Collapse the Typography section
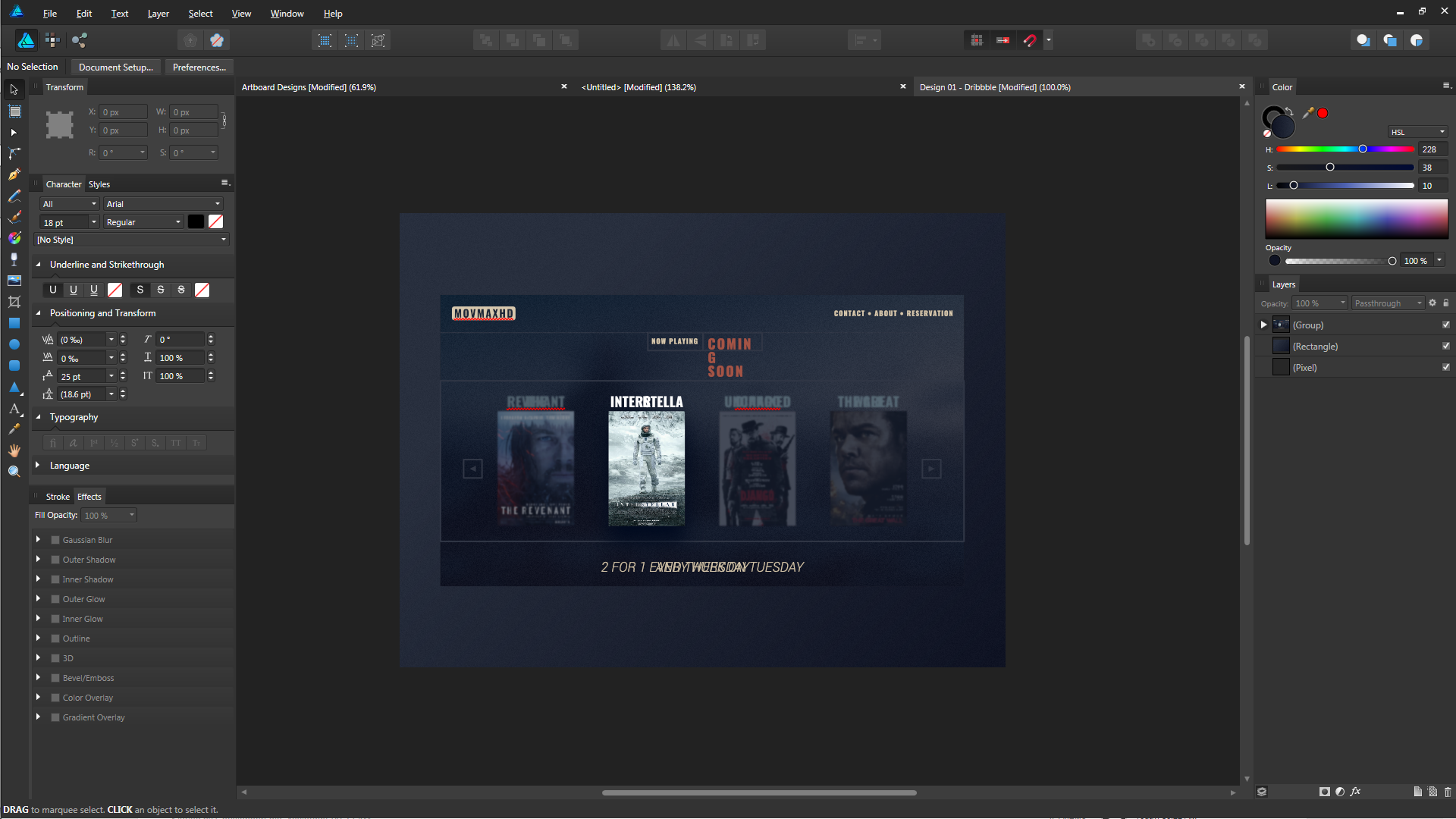 tap(38, 416)
